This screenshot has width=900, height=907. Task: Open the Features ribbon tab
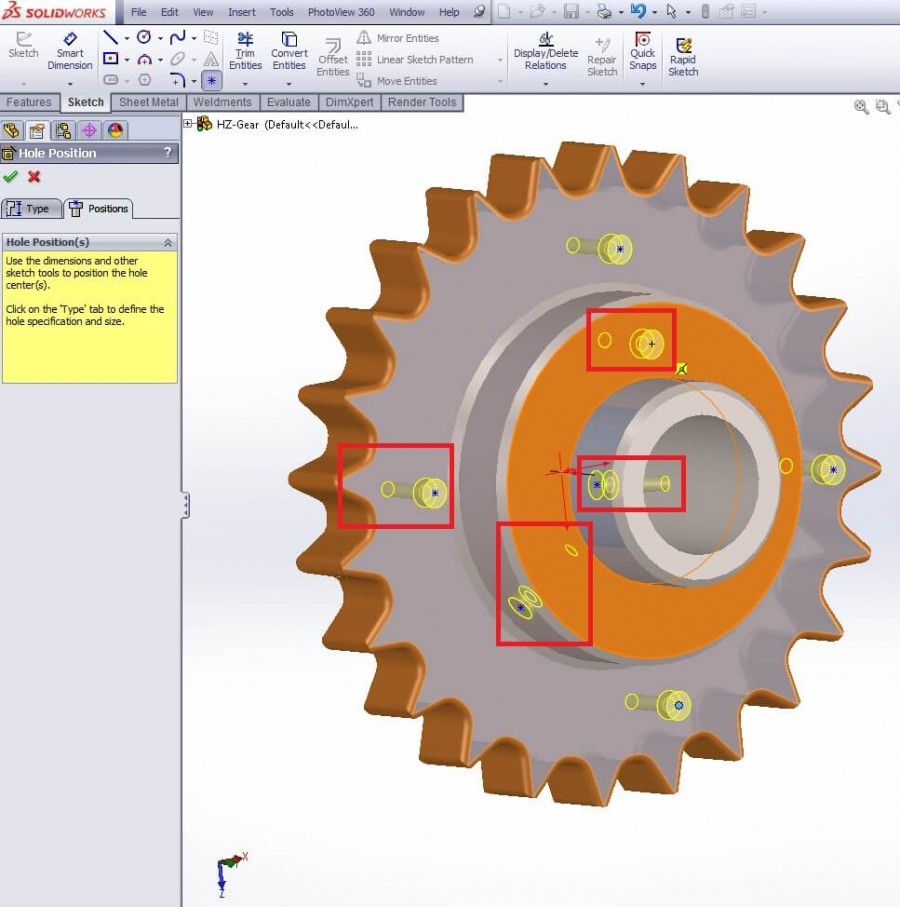pos(30,102)
